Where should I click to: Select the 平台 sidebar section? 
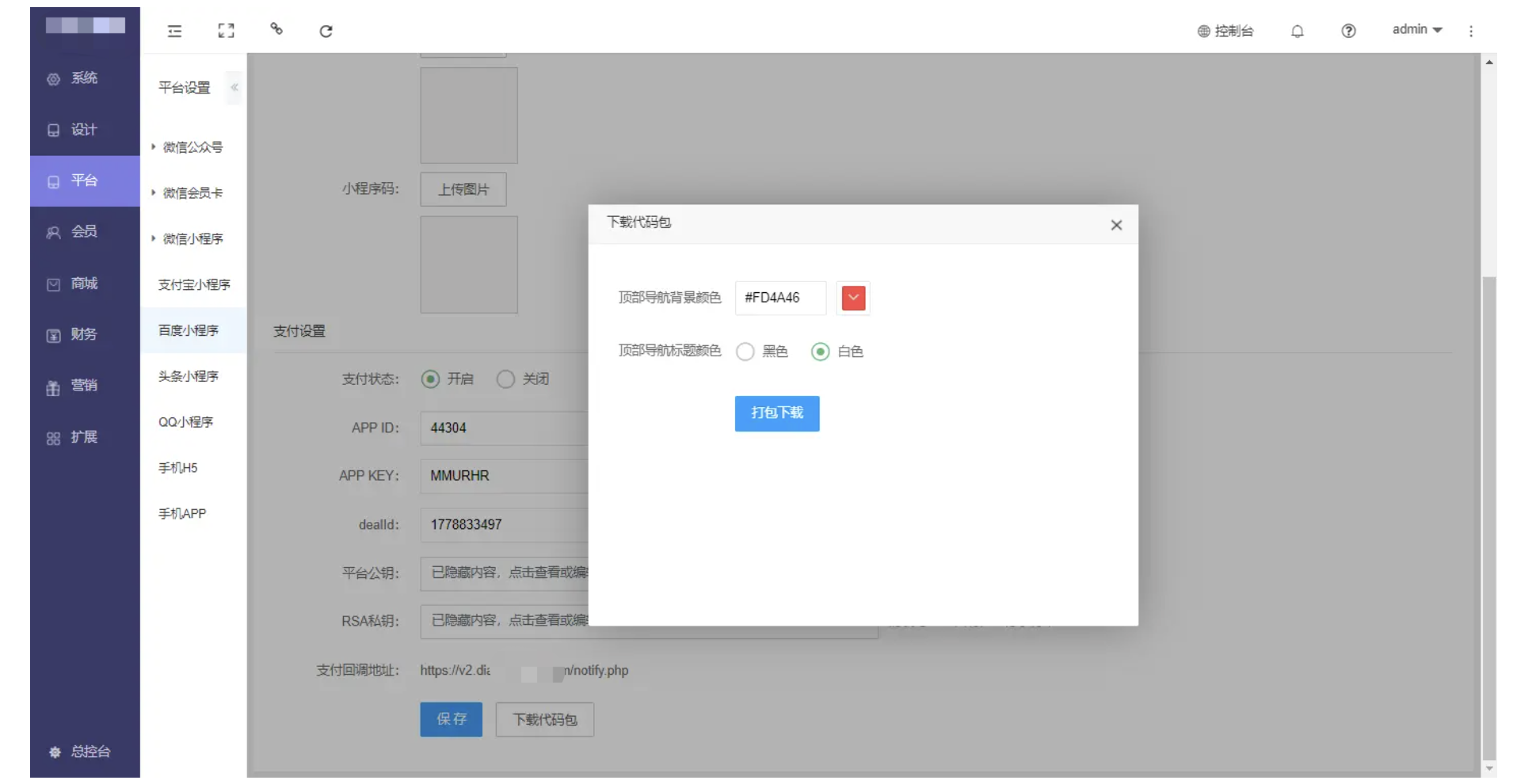click(x=85, y=181)
